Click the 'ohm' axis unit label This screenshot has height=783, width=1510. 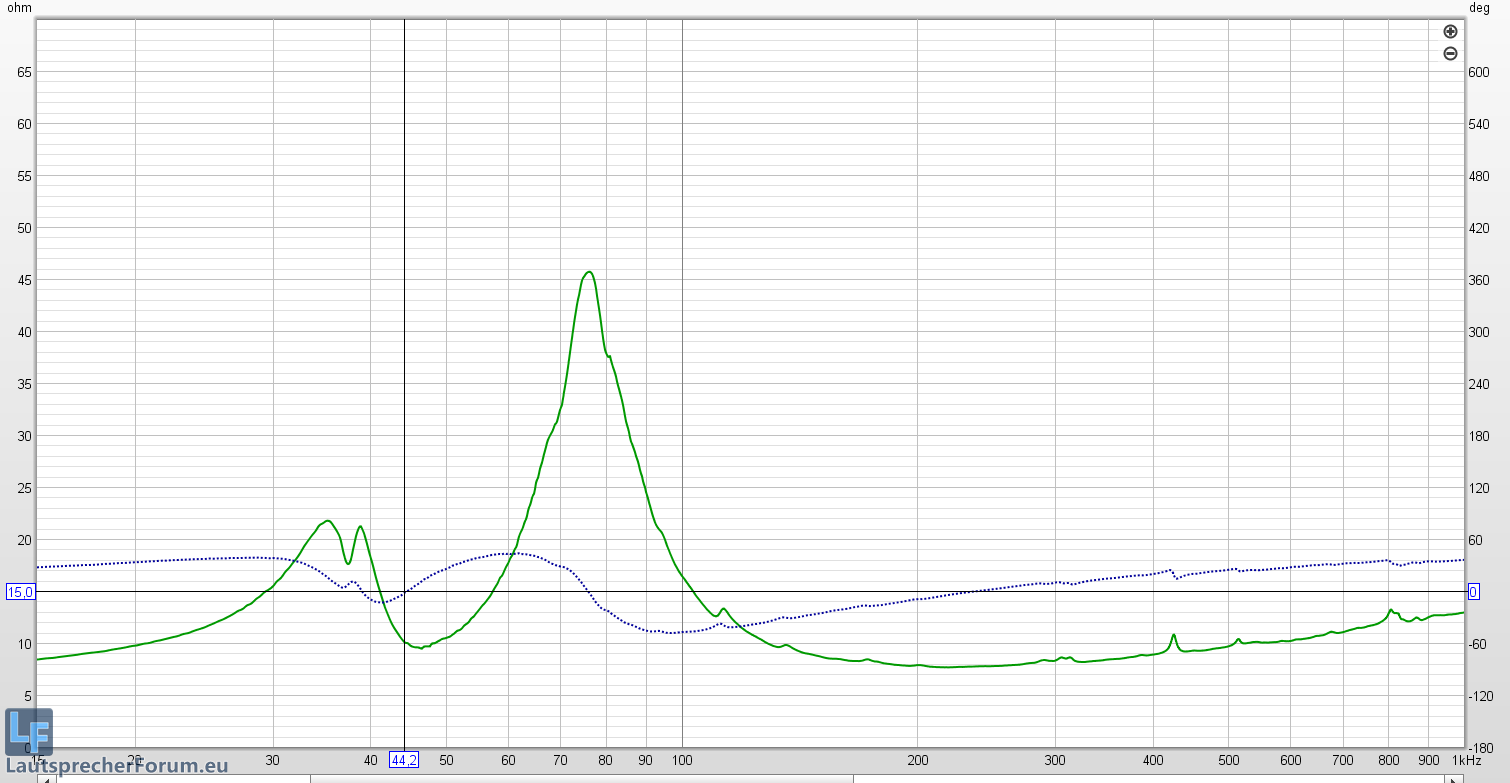coord(17,8)
